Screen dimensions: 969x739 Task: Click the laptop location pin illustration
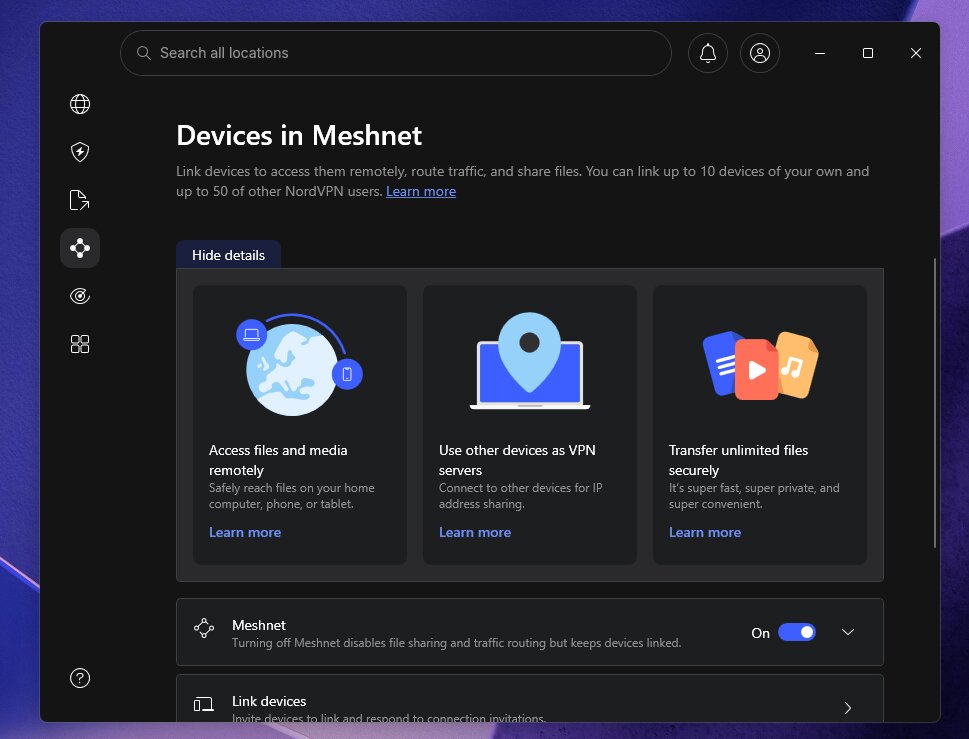530,361
